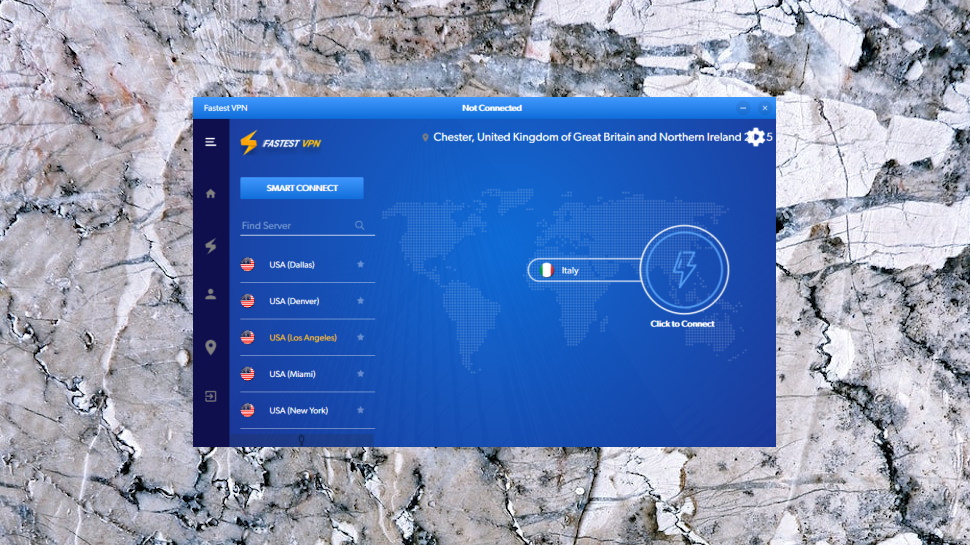Go to Home via sidebar house icon

(x=210, y=194)
